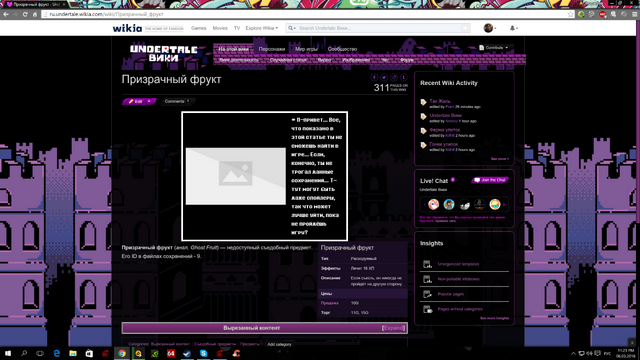The image size is (640, 360).
Task: Click the user avatar in header
Action: point(488,28)
